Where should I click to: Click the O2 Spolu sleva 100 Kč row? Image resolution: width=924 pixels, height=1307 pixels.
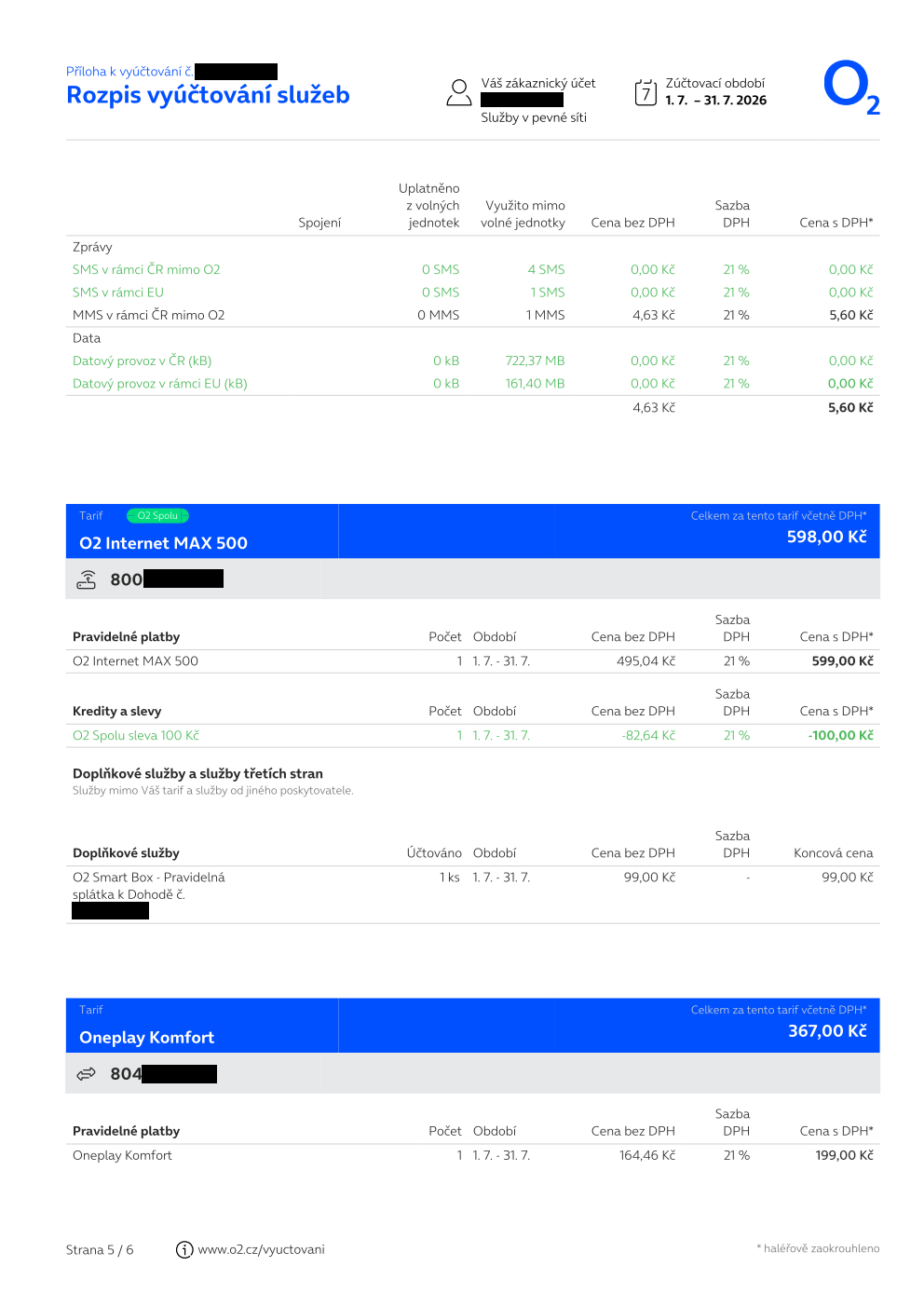[472, 735]
